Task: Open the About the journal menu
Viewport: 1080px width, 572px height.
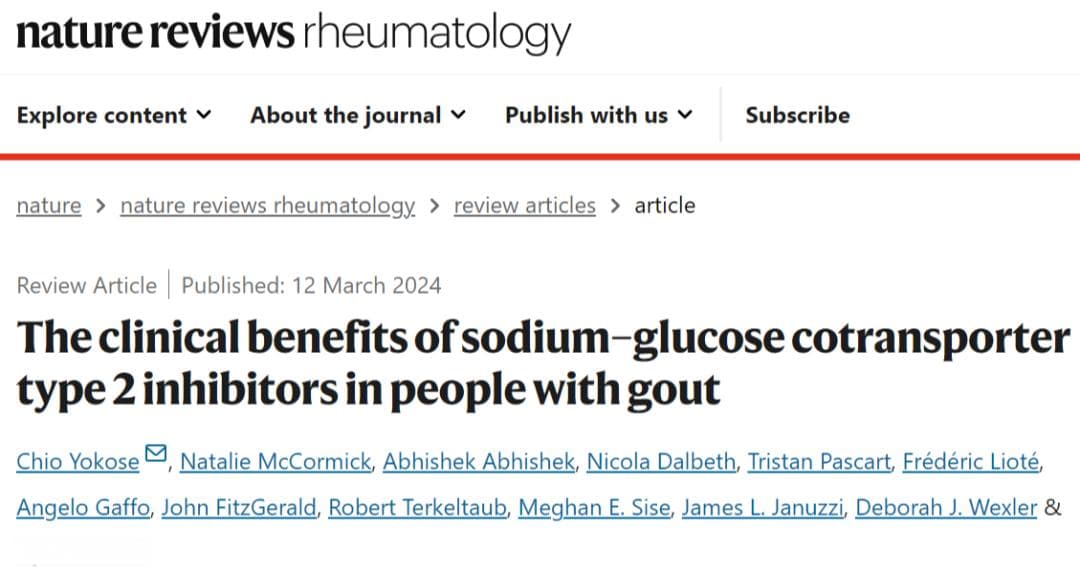Action: pyautogui.click(x=358, y=115)
